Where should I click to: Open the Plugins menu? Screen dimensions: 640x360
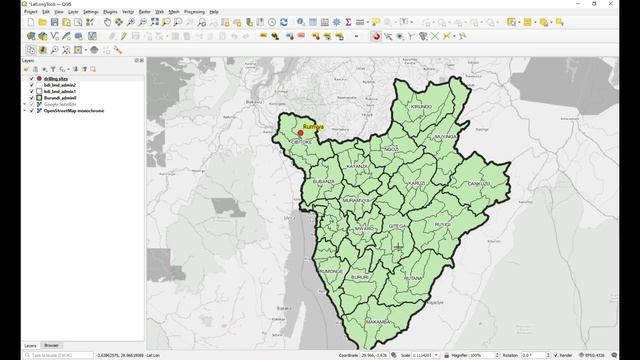click(x=110, y=12)
